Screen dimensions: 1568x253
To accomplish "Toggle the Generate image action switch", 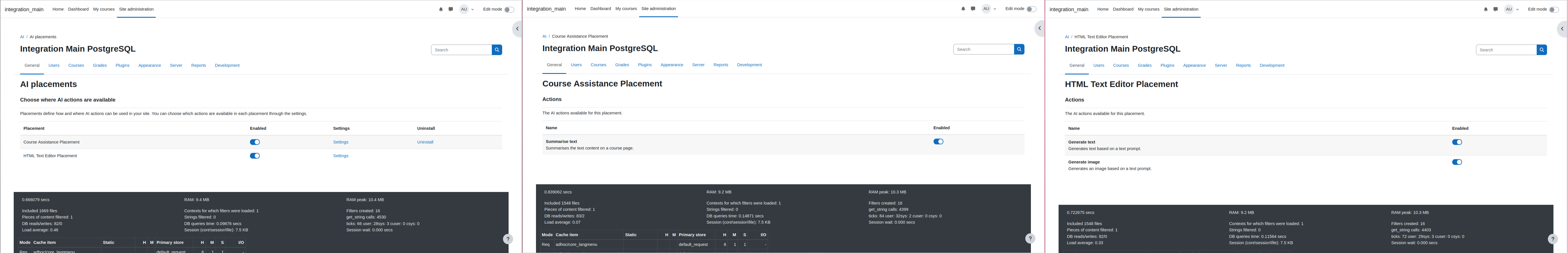I will [x=1457, y=162].
